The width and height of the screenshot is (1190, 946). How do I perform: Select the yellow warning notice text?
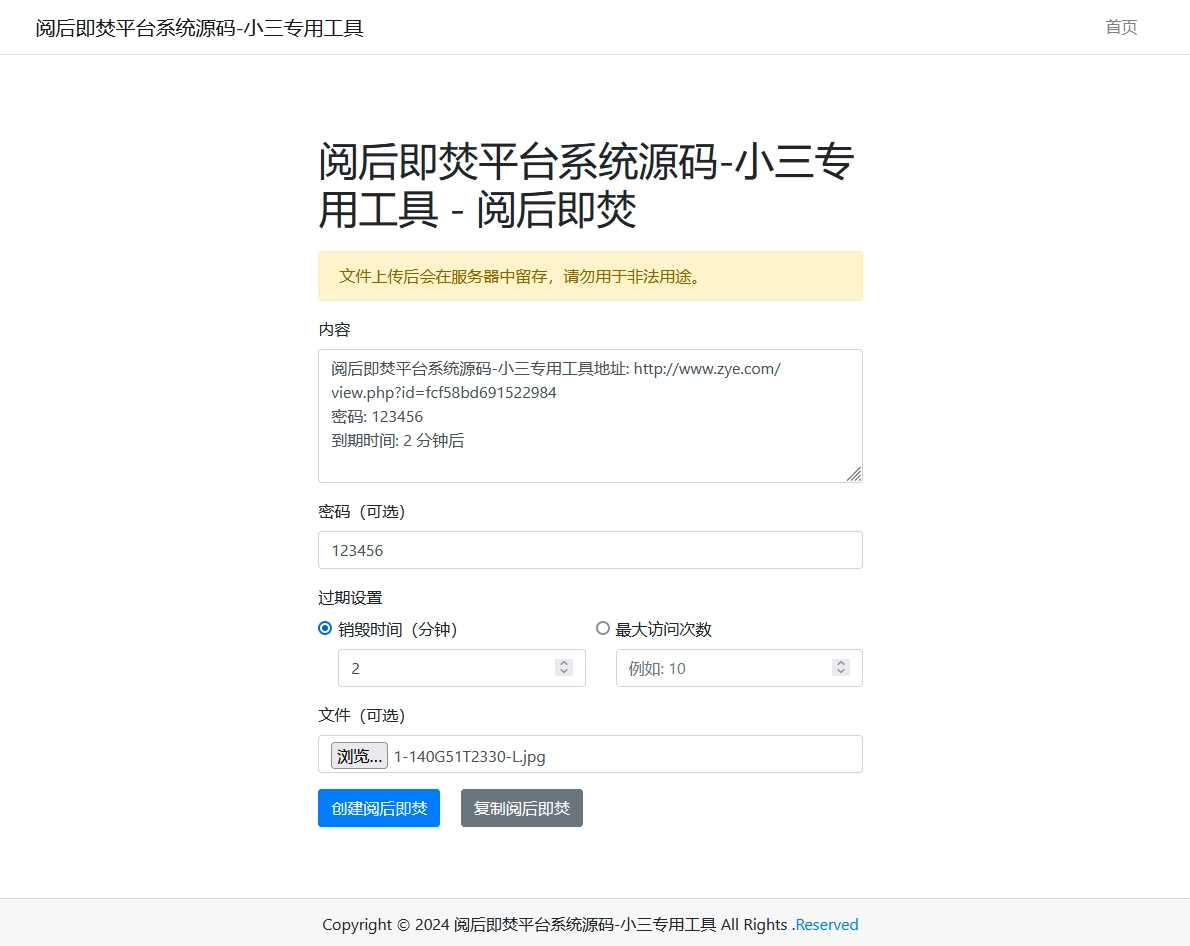pyautogui.click(x=518, y=277)
